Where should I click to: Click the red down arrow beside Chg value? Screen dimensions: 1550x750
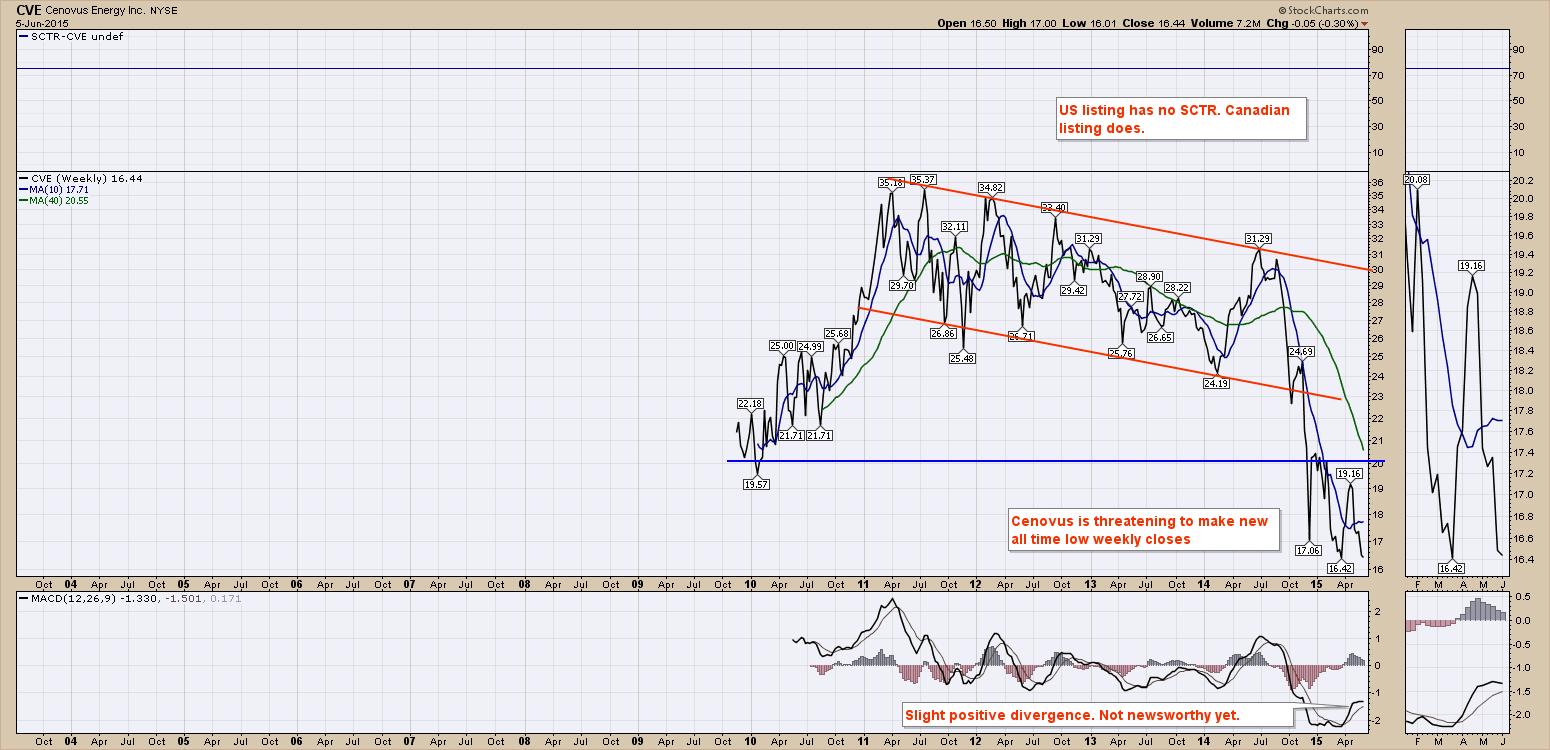coord(1365,23)
